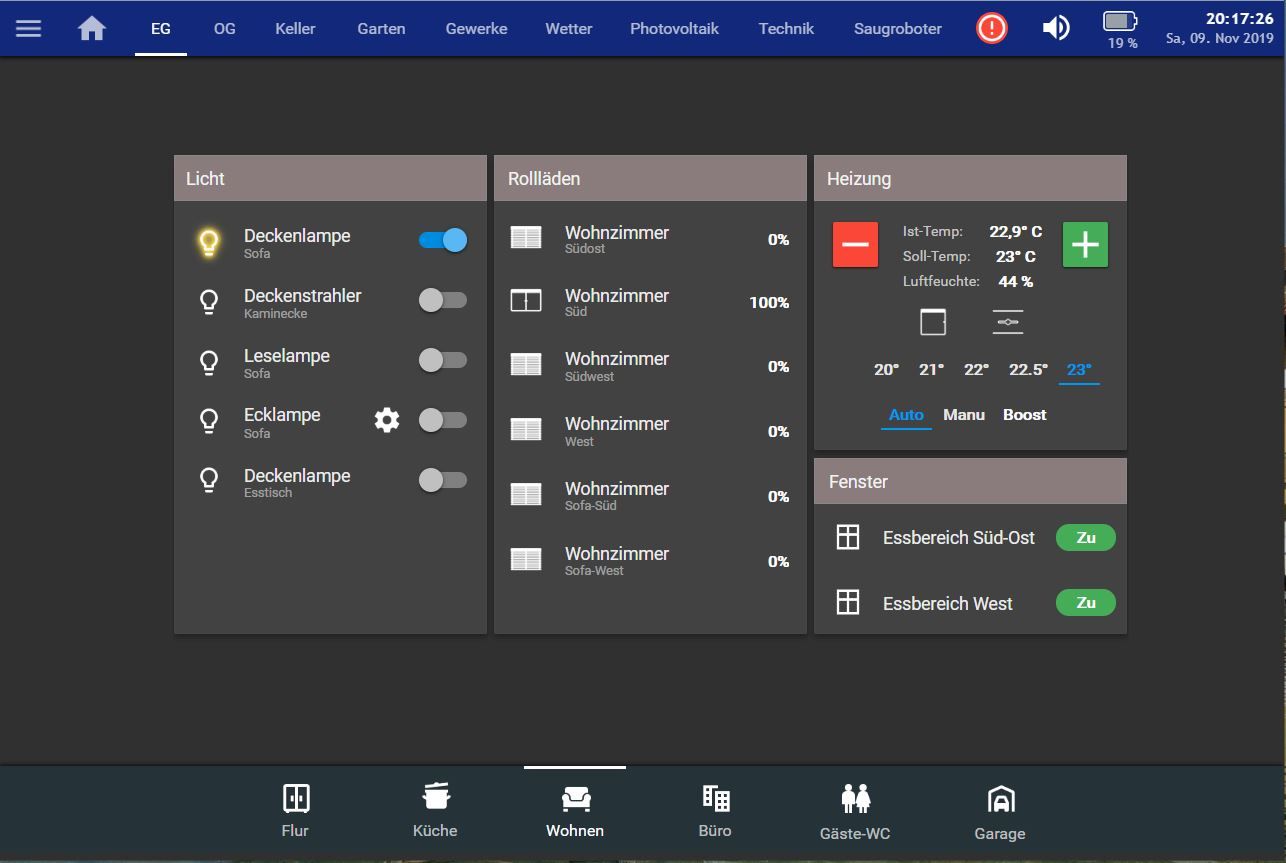This screenshot has height=863, width=1286.
Task: Click the lit bulb icon for Deckenlampe Sofa
Action: [208, 242]
